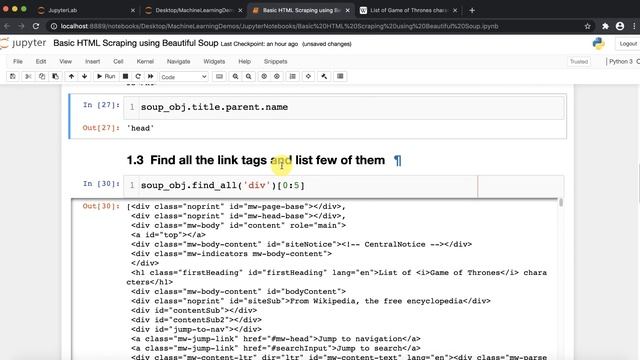This screenshot has width=640, height=360.
Task: Click the first magnifier icon in the toolbar
Action: coord(236,76)
